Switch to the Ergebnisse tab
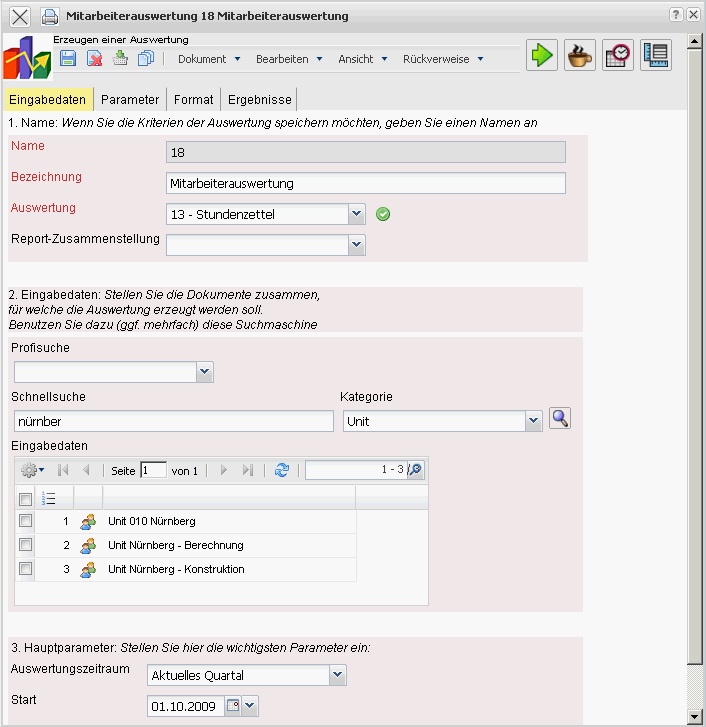 click(x=258, y=100)
